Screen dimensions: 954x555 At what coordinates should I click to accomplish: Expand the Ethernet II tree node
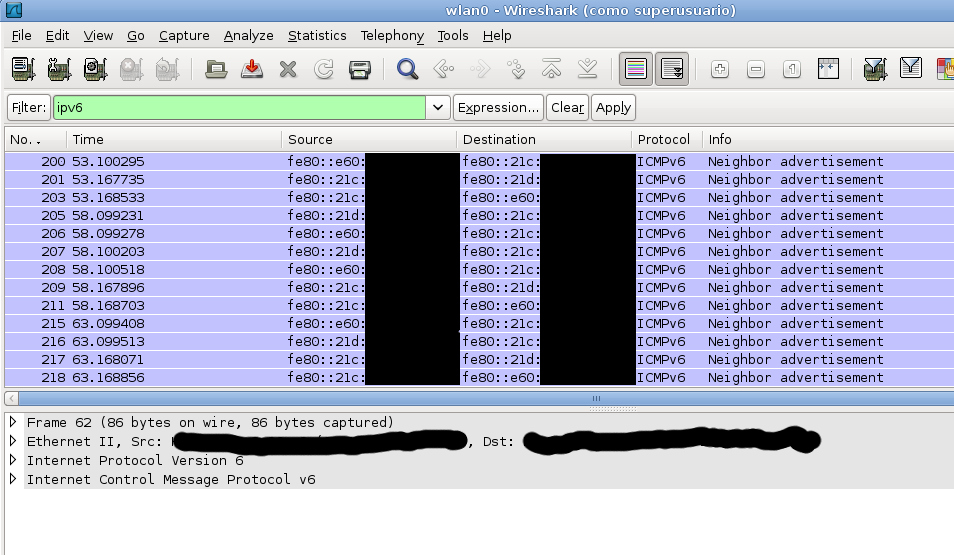(x=13, y=441)
